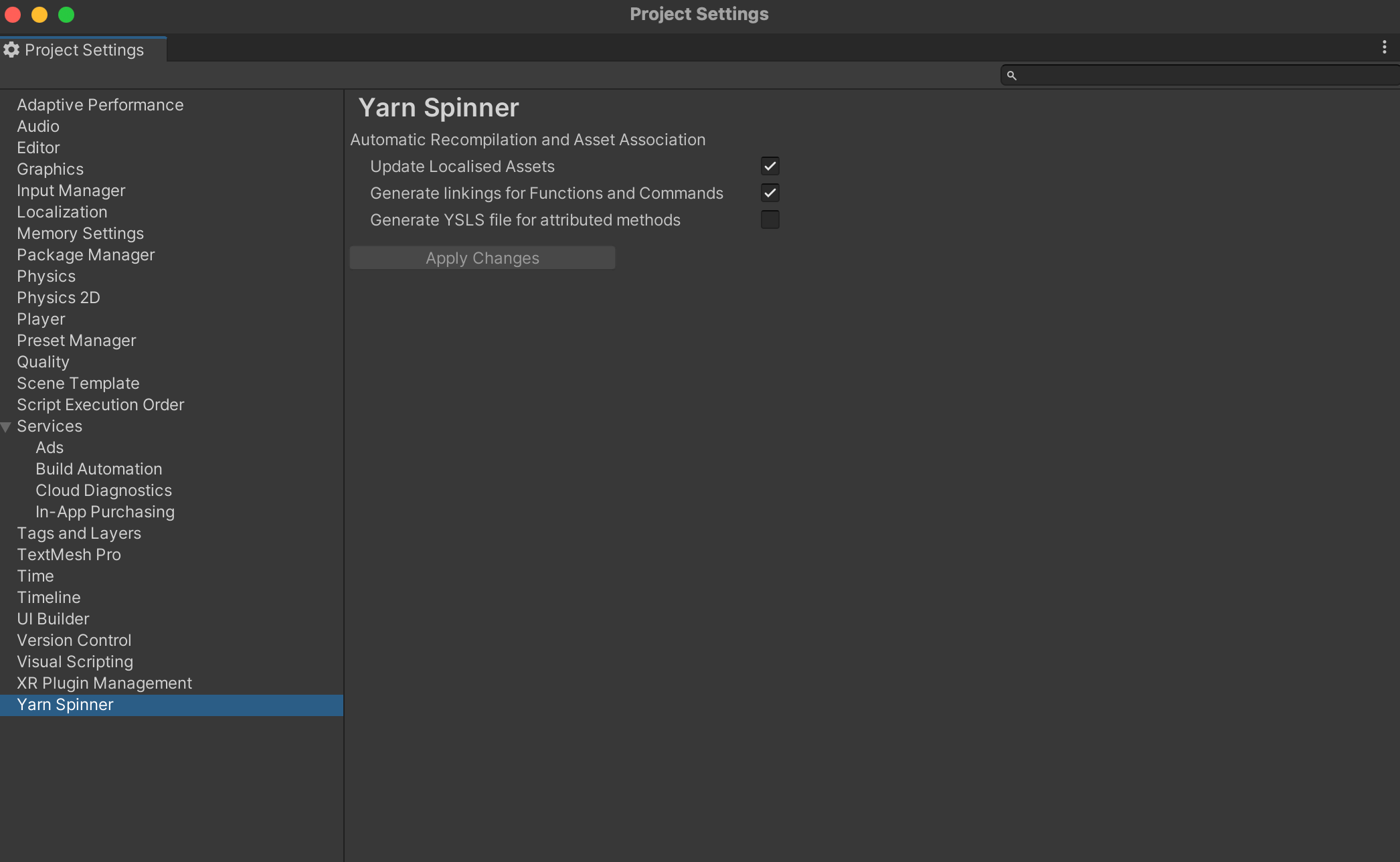Open Visual Scripting settings
The image size is (1400, 862).
pos(75,661)
